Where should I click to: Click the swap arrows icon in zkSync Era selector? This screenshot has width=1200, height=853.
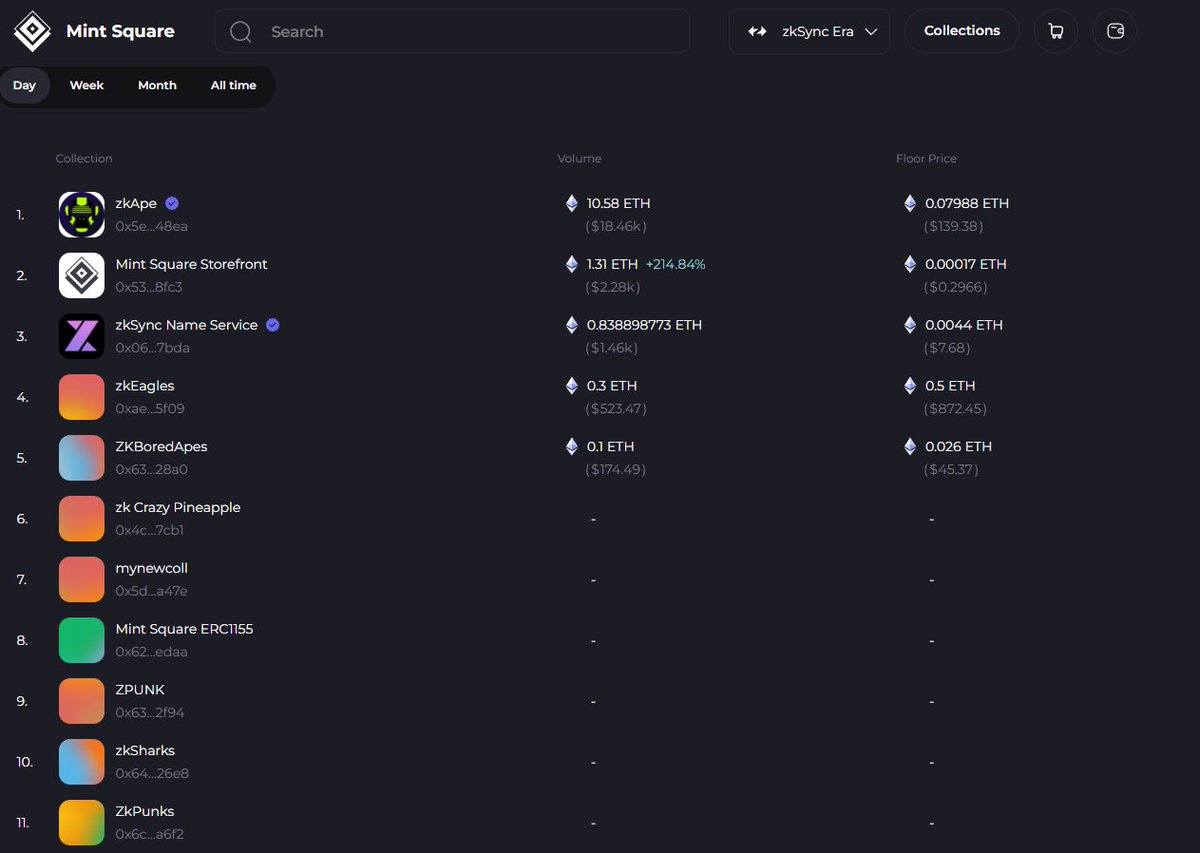pos(757,32)
